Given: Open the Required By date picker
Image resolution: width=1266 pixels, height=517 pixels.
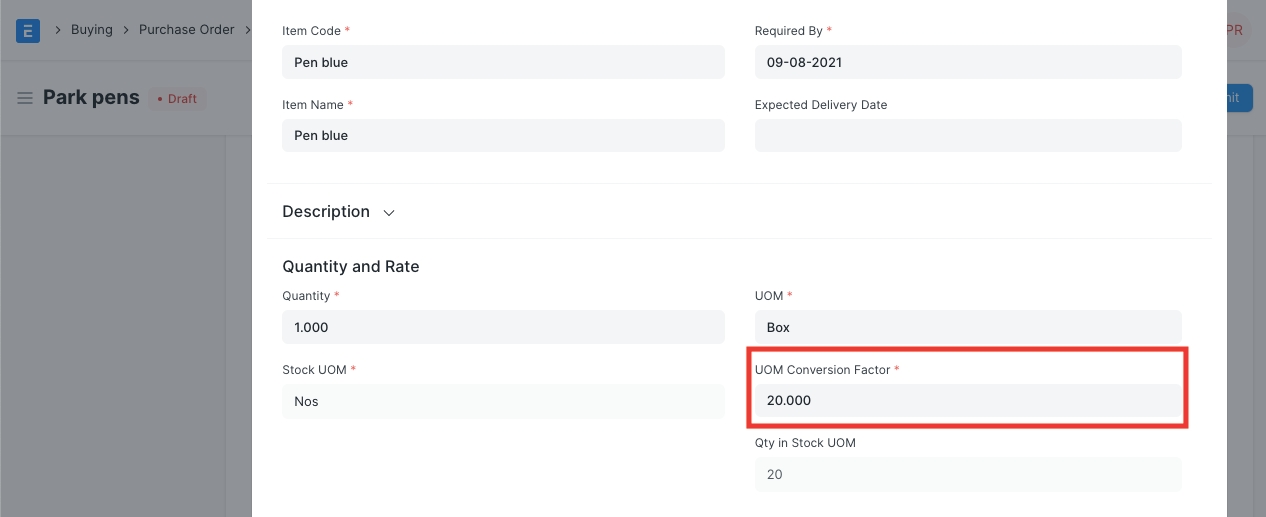Looking at the screenshot, I should 967,62.
